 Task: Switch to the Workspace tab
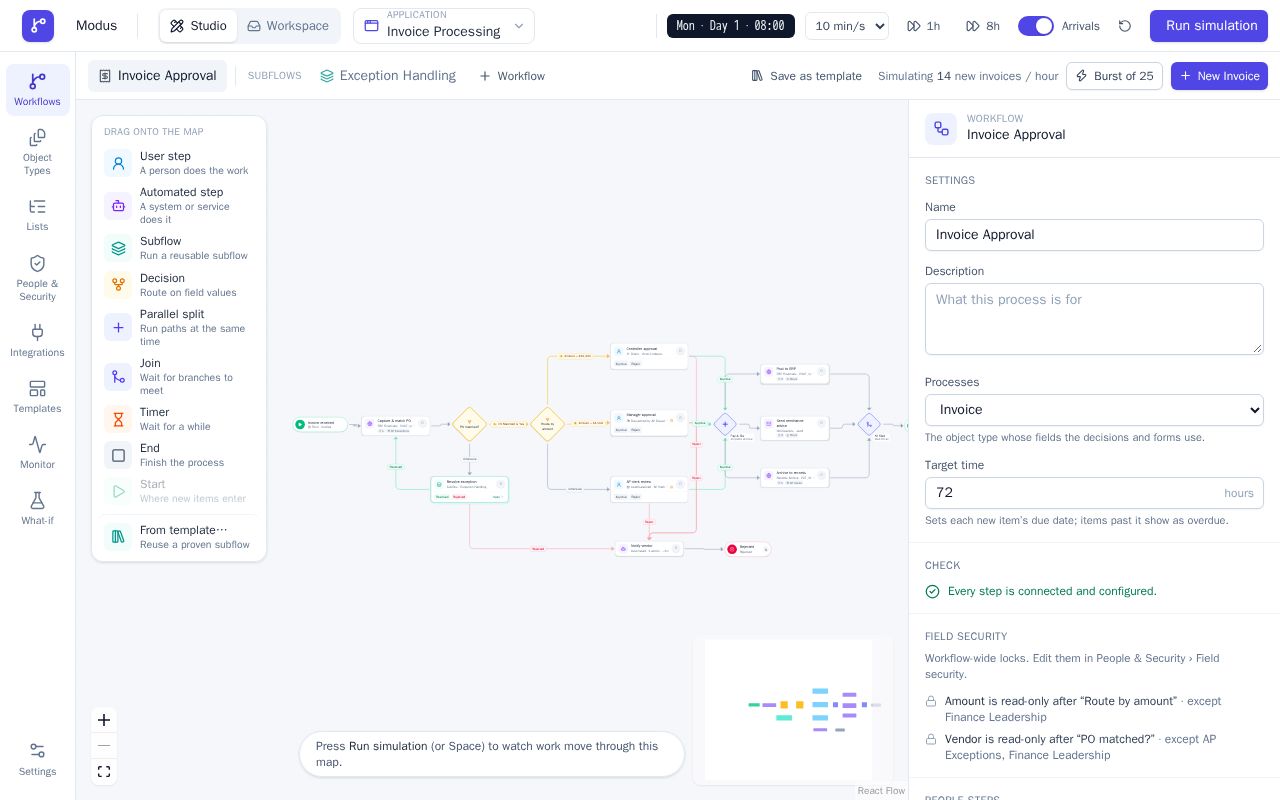pos(288,26)
